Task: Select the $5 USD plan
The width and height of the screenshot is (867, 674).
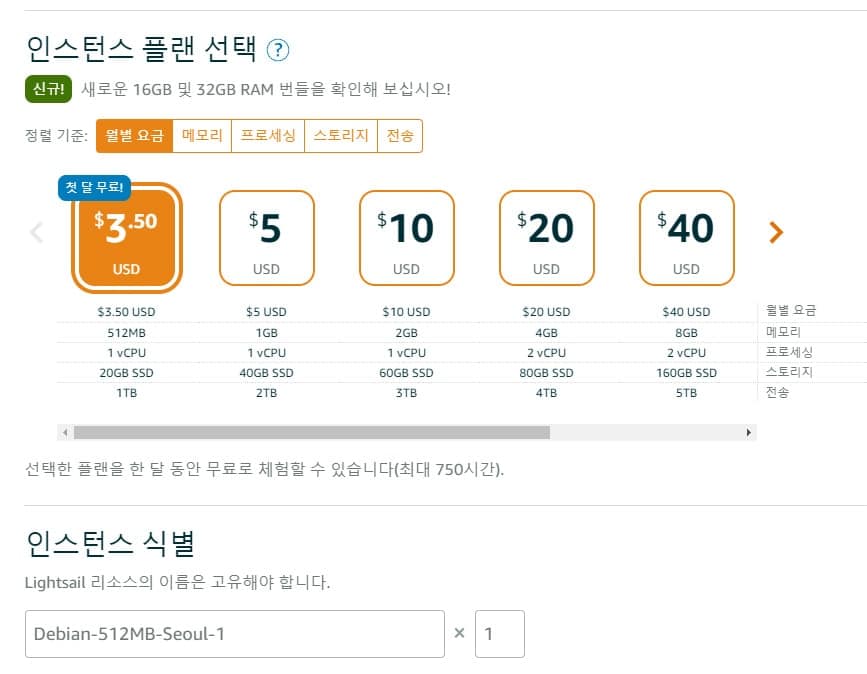Action: click(266, 238)
